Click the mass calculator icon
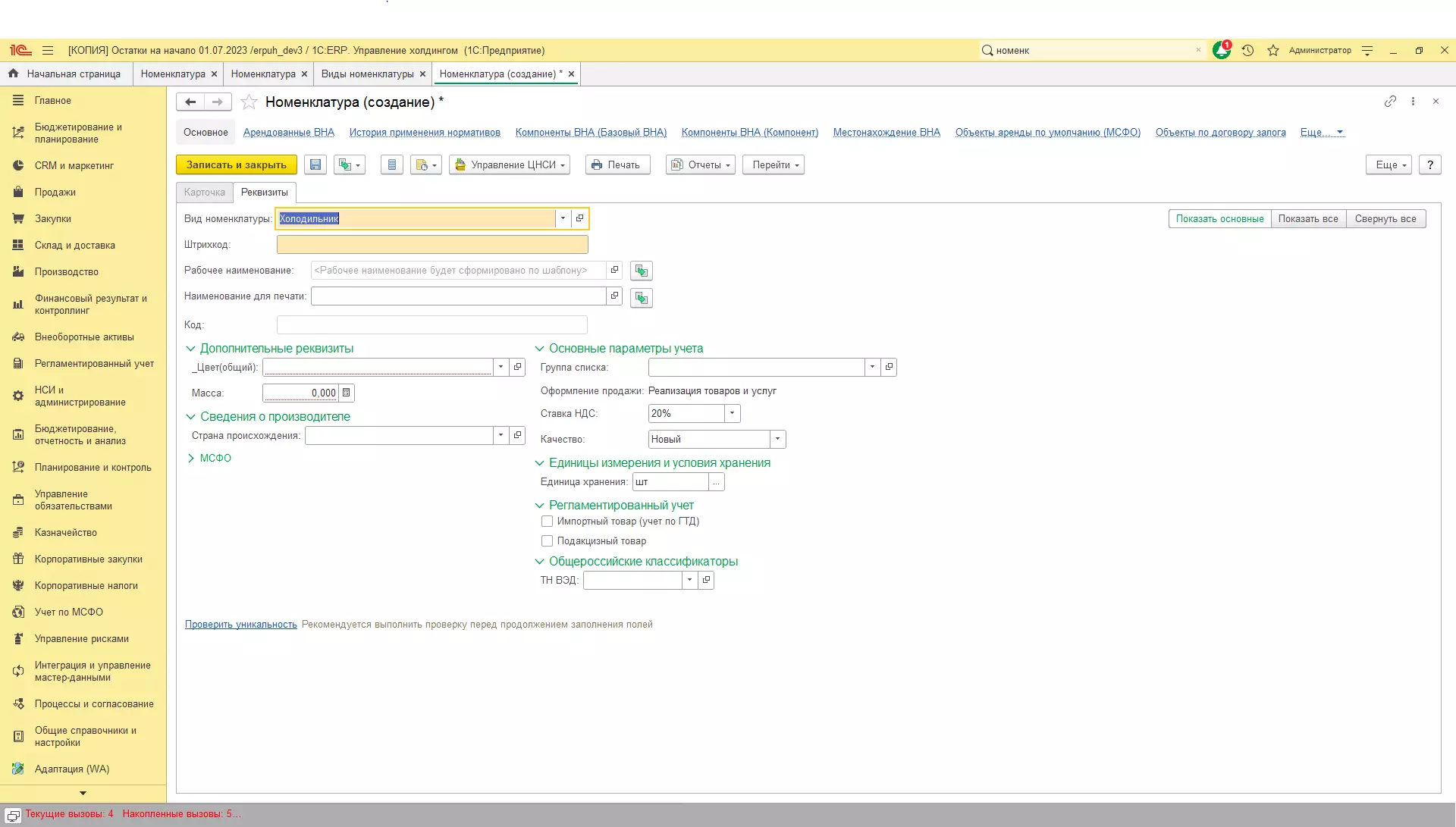Screen dimensions: 1456x827 pyautogui.click(x=347, y=393)
